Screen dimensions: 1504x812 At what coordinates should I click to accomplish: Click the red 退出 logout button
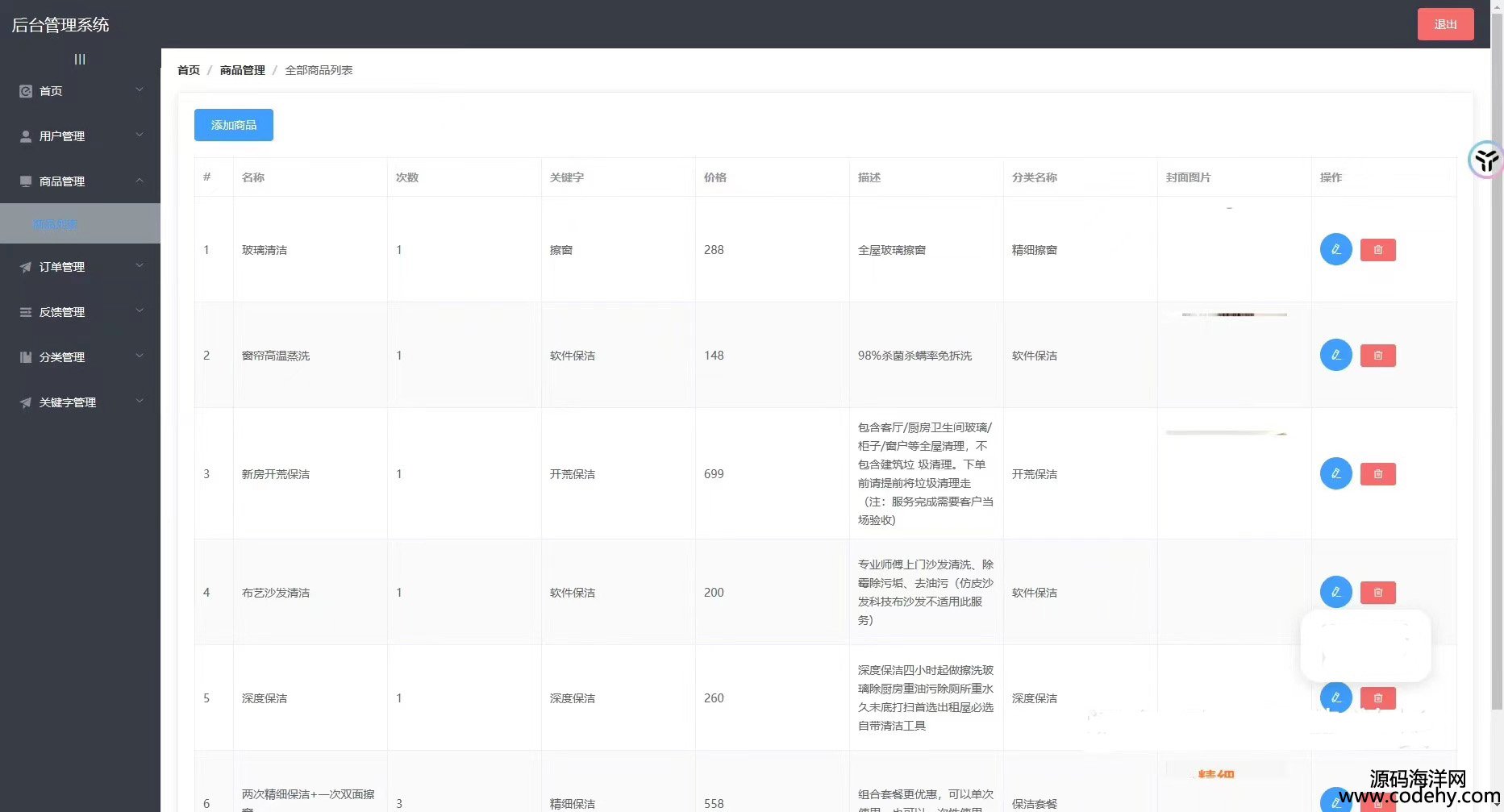pyautogui.click(x=1445, y=24)
